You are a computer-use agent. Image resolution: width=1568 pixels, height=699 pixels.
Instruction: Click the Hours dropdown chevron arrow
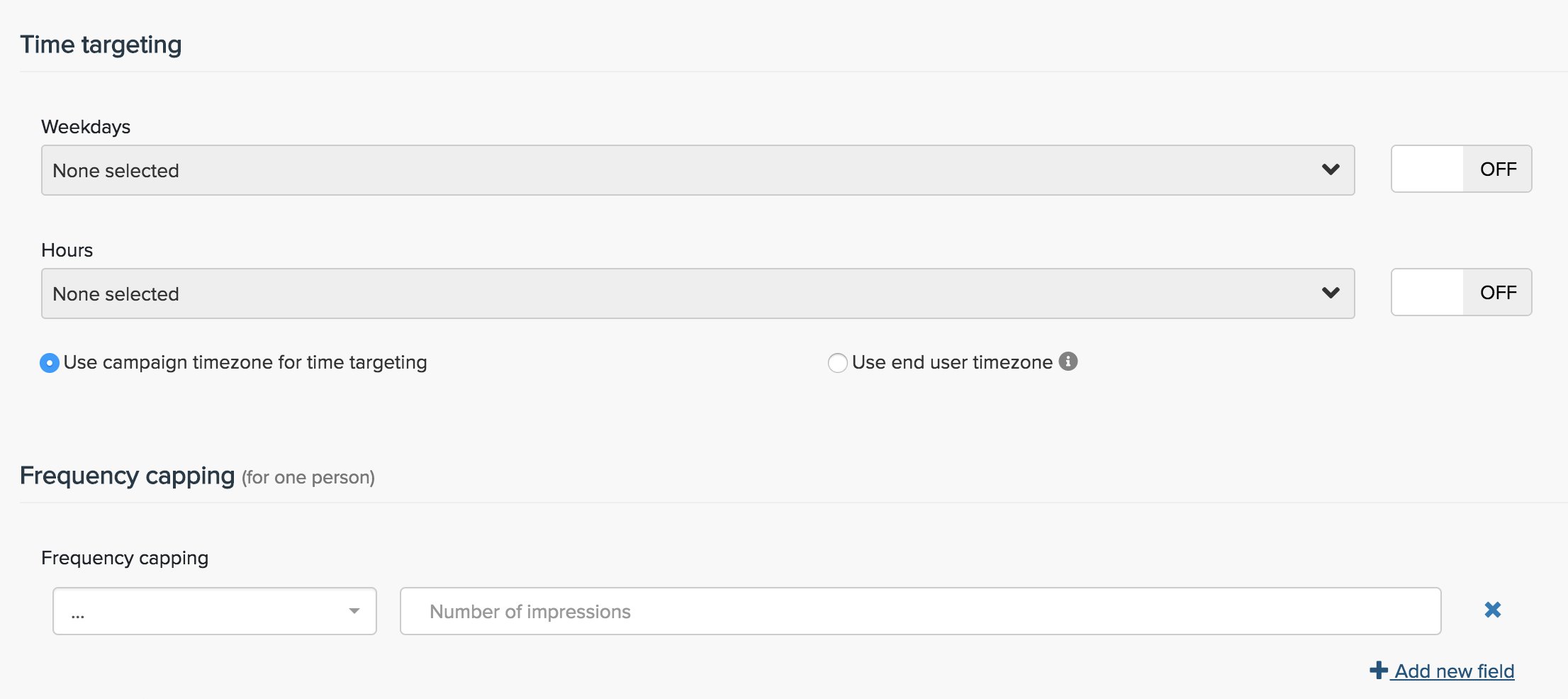point(1331,293)
